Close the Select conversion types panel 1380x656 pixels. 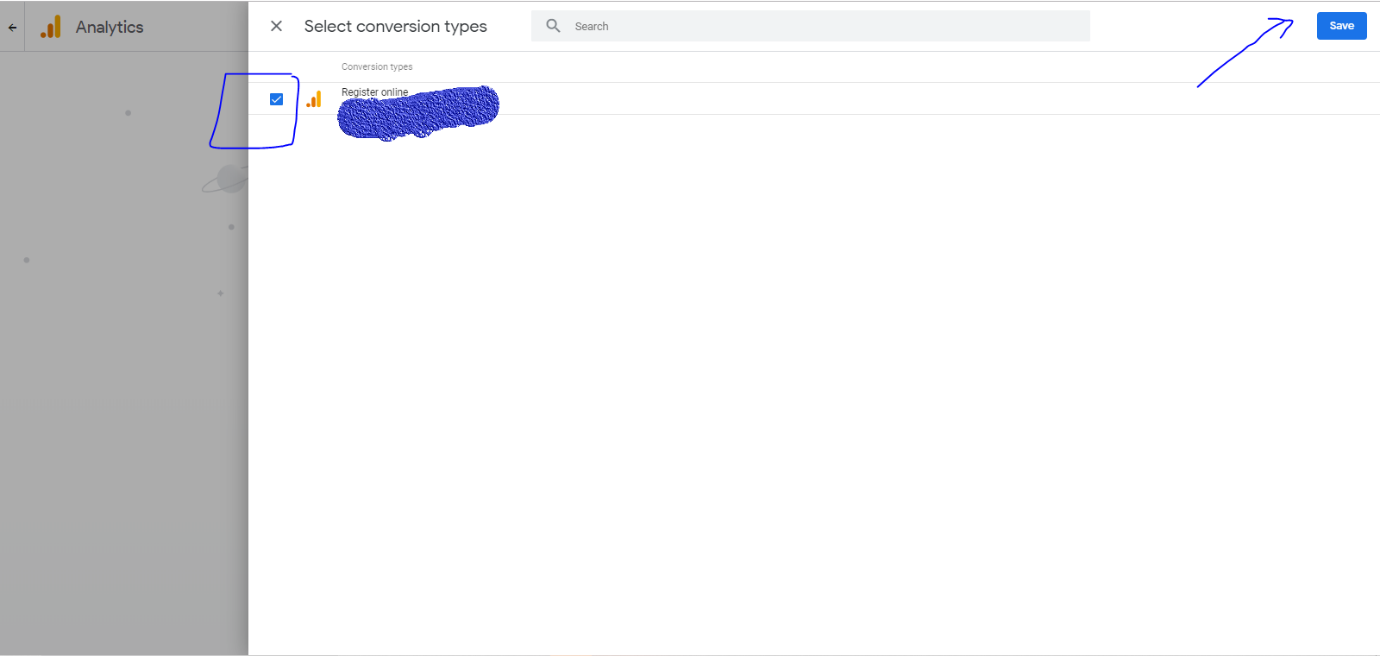(277, 26)
